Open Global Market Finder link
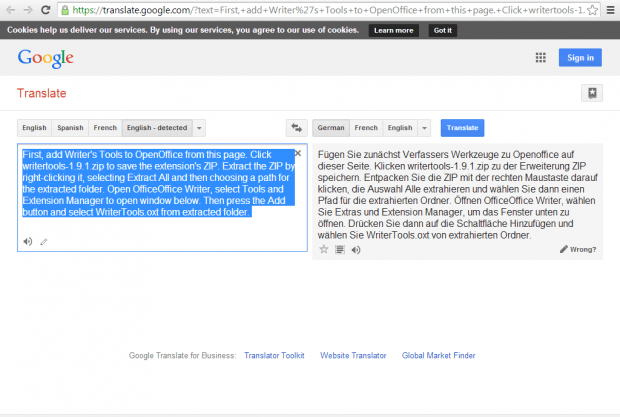This screenshot has height=417, width=620. [439, 355]
